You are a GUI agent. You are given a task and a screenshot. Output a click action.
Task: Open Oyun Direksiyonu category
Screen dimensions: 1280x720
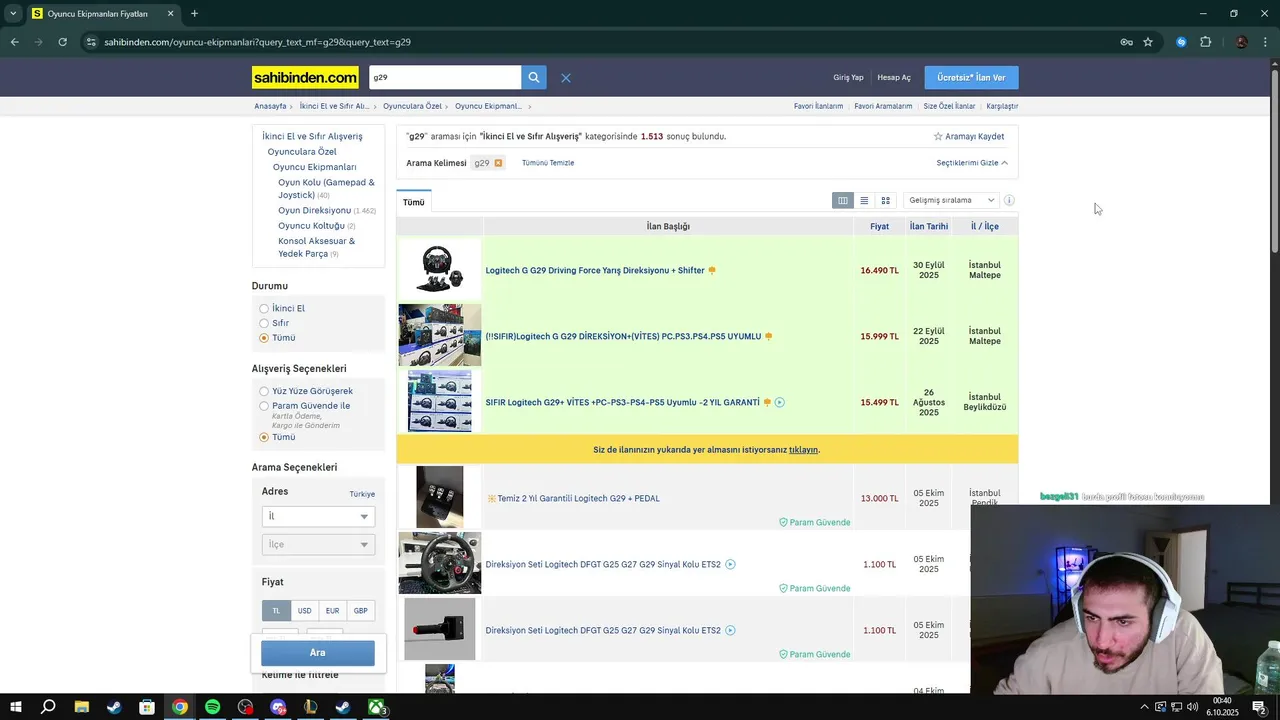click(314, 211)
